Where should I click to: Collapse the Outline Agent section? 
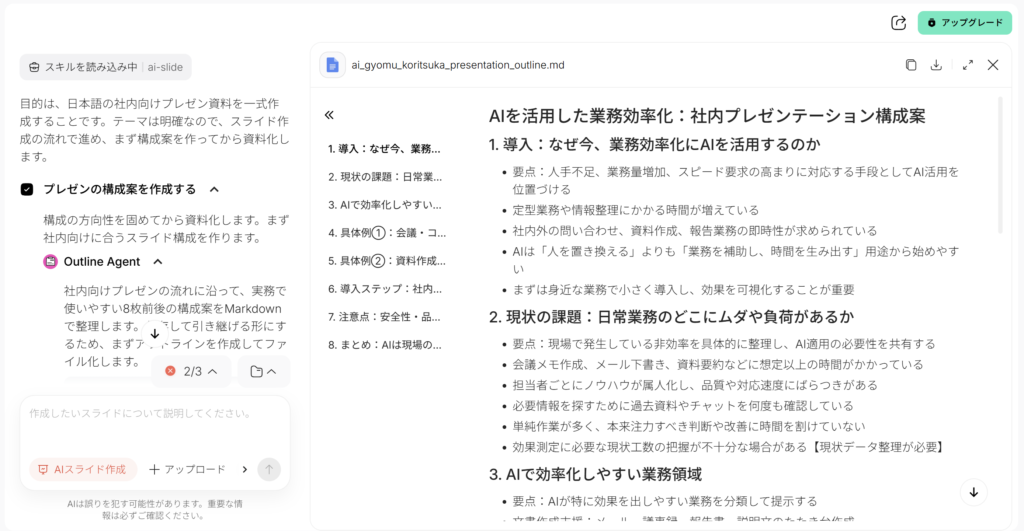click(158, 261)
